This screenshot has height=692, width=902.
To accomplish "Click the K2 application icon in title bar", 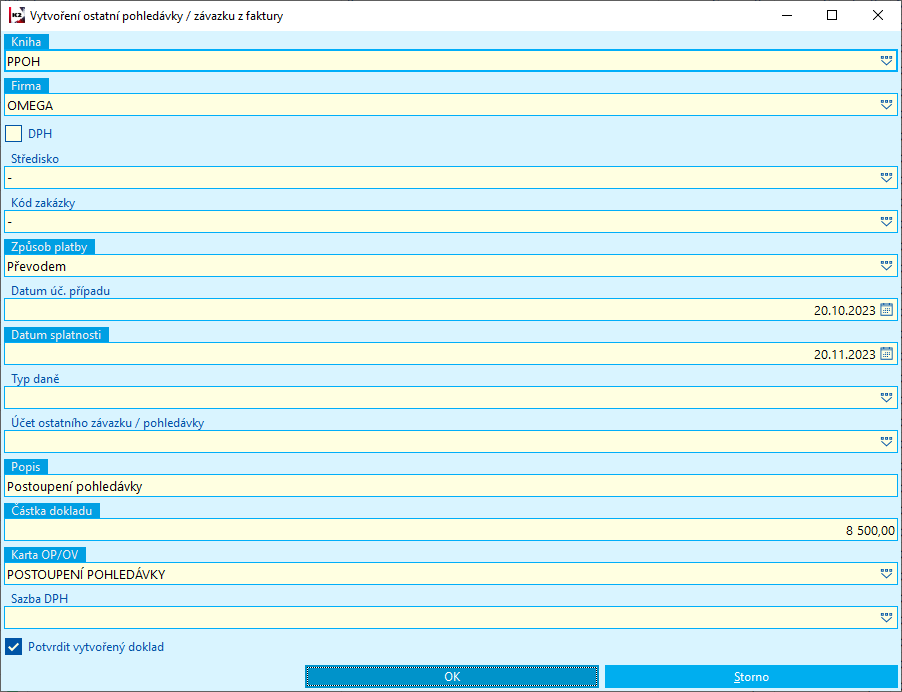I will 17,16.
